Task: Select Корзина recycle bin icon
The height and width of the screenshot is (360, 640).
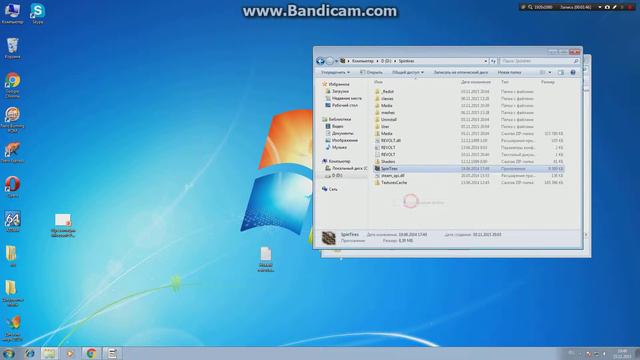Action: 12,48
